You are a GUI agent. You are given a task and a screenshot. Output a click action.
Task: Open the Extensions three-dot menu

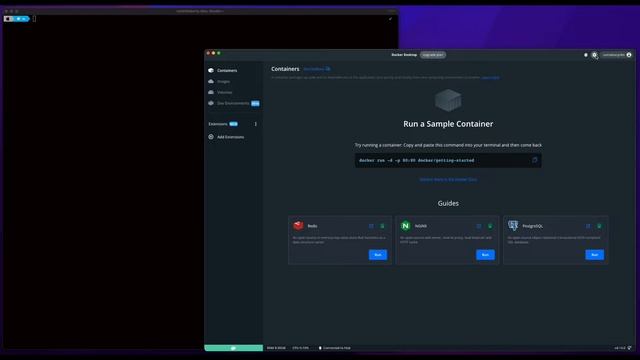click(256, 124)
